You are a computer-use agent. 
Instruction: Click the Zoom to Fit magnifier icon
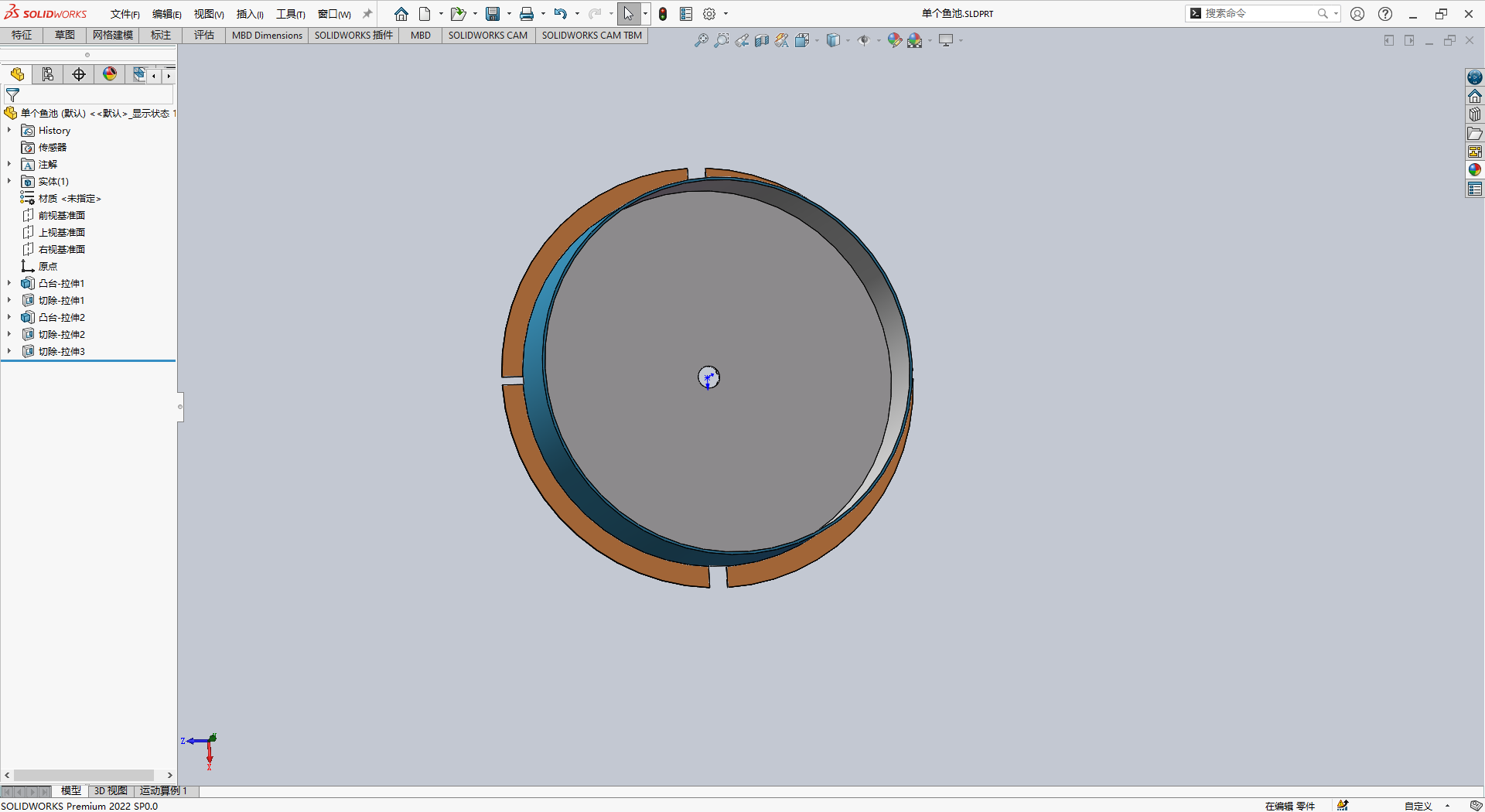point(701,40)
